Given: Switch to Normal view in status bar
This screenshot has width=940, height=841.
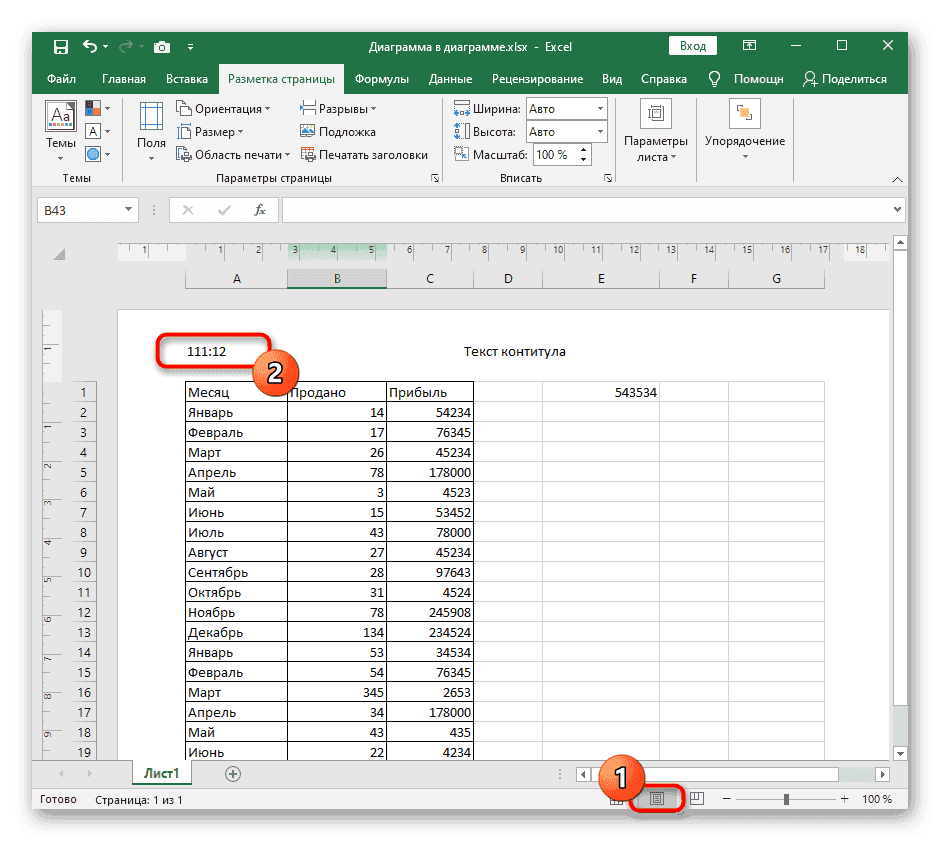Looking at the screenshot, I should [x=618, y=799].
